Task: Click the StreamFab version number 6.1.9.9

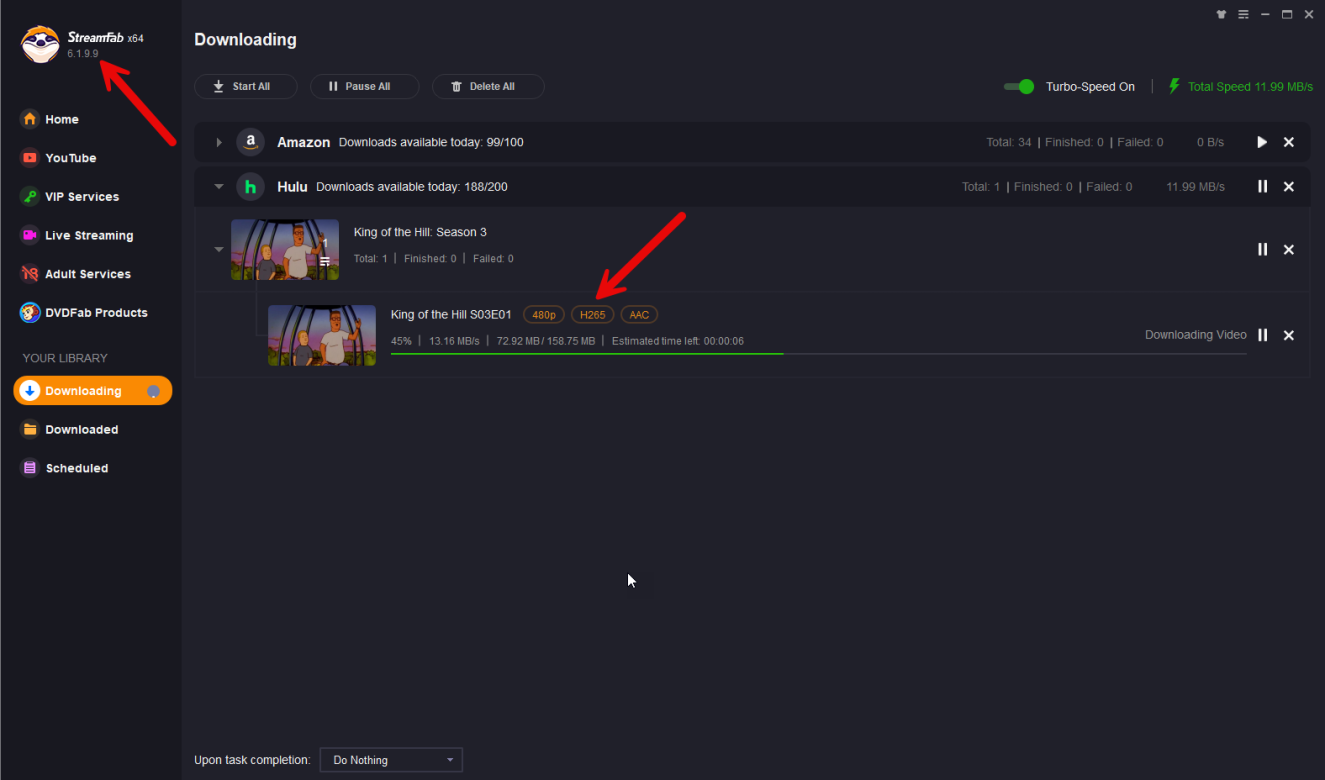Action: click(x=83, y=54)
